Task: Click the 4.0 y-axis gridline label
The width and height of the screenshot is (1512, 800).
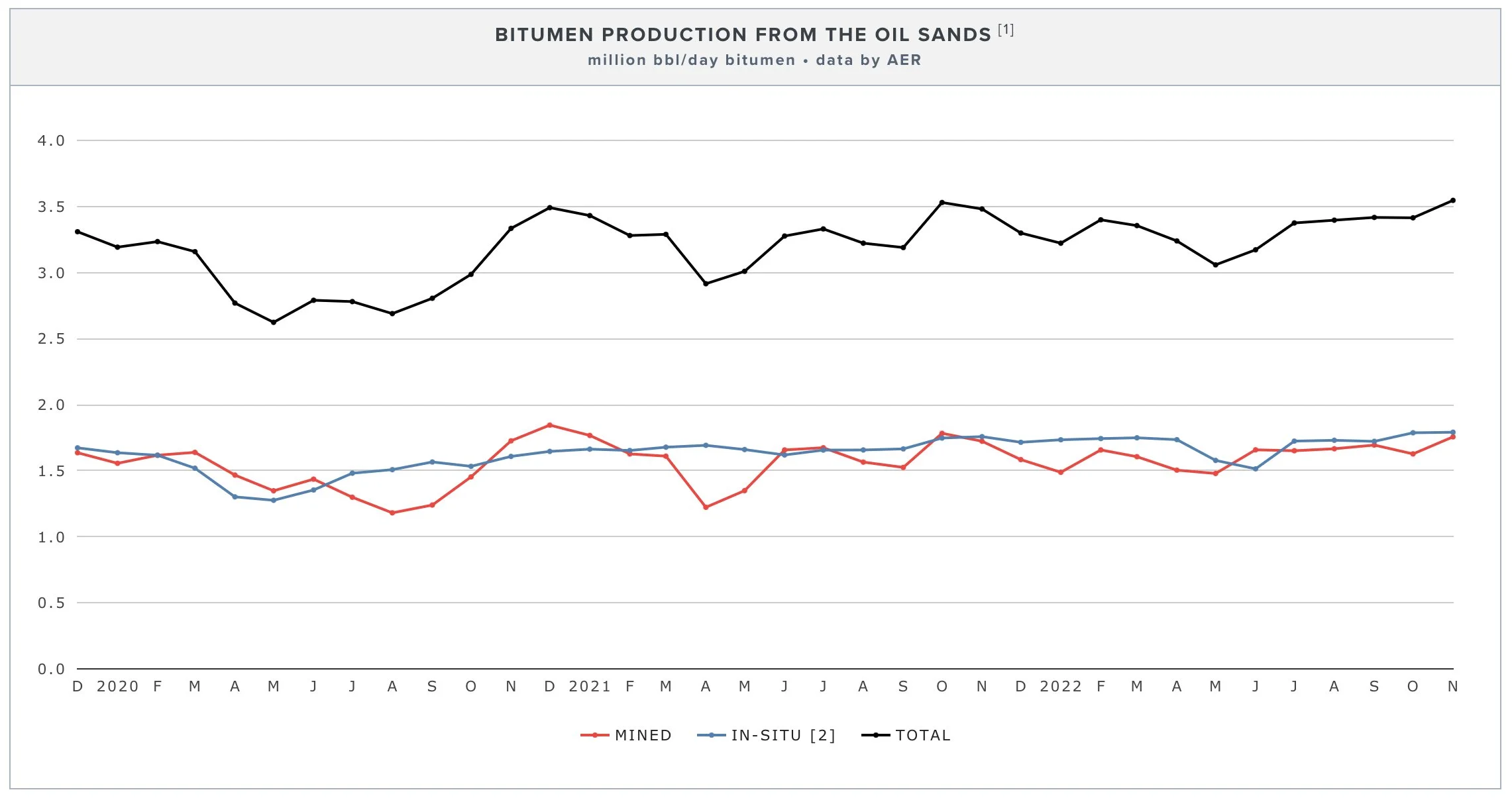Action: 51,140
